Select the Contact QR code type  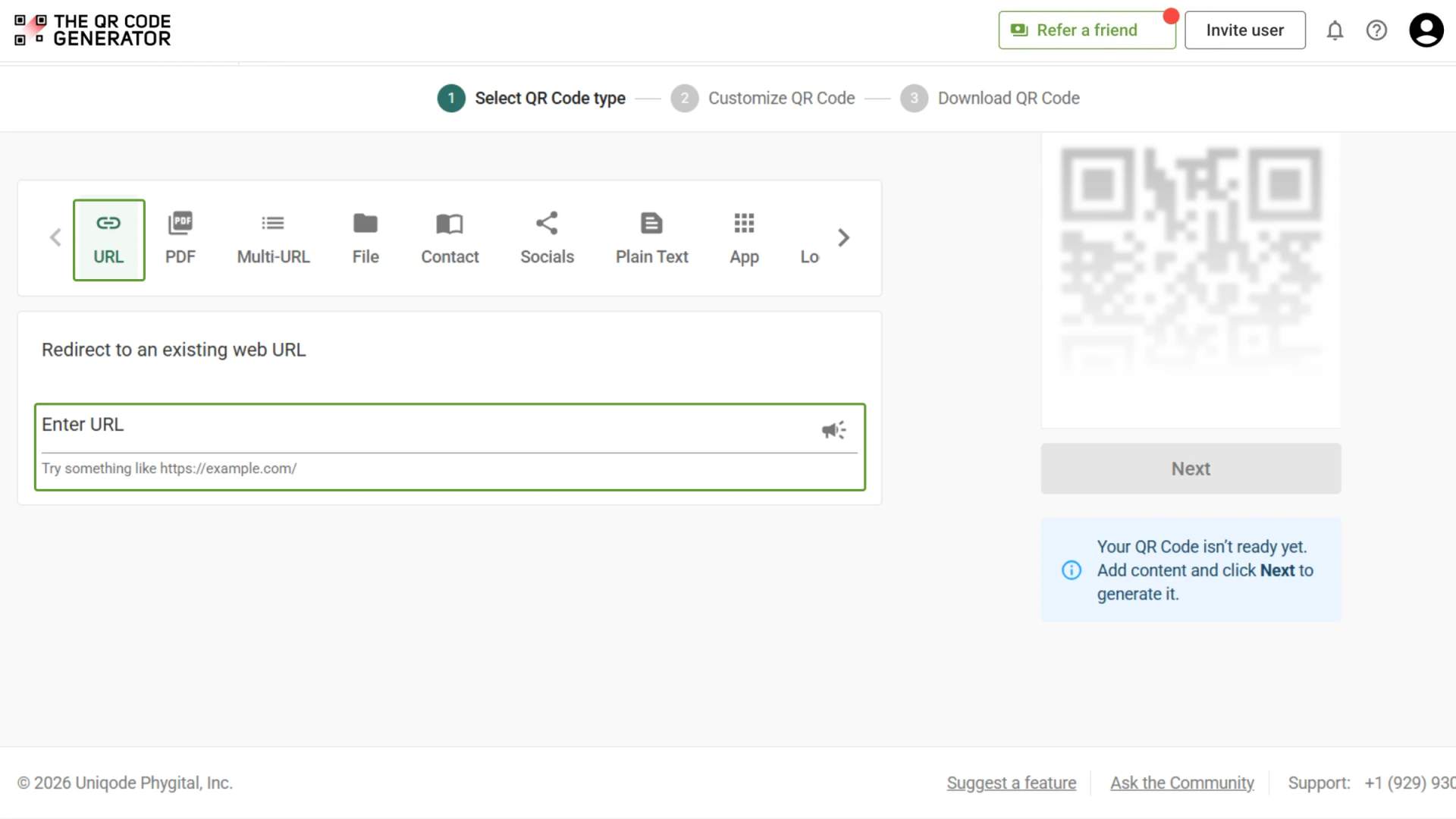[x=450, y=240]
